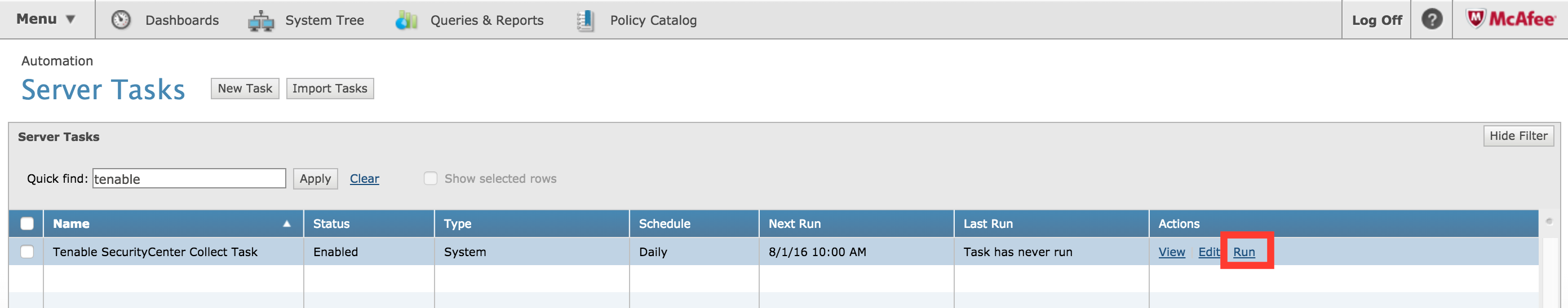Click the Hide Filter button
This screenshot has width=1568, height=308.
1518,136
